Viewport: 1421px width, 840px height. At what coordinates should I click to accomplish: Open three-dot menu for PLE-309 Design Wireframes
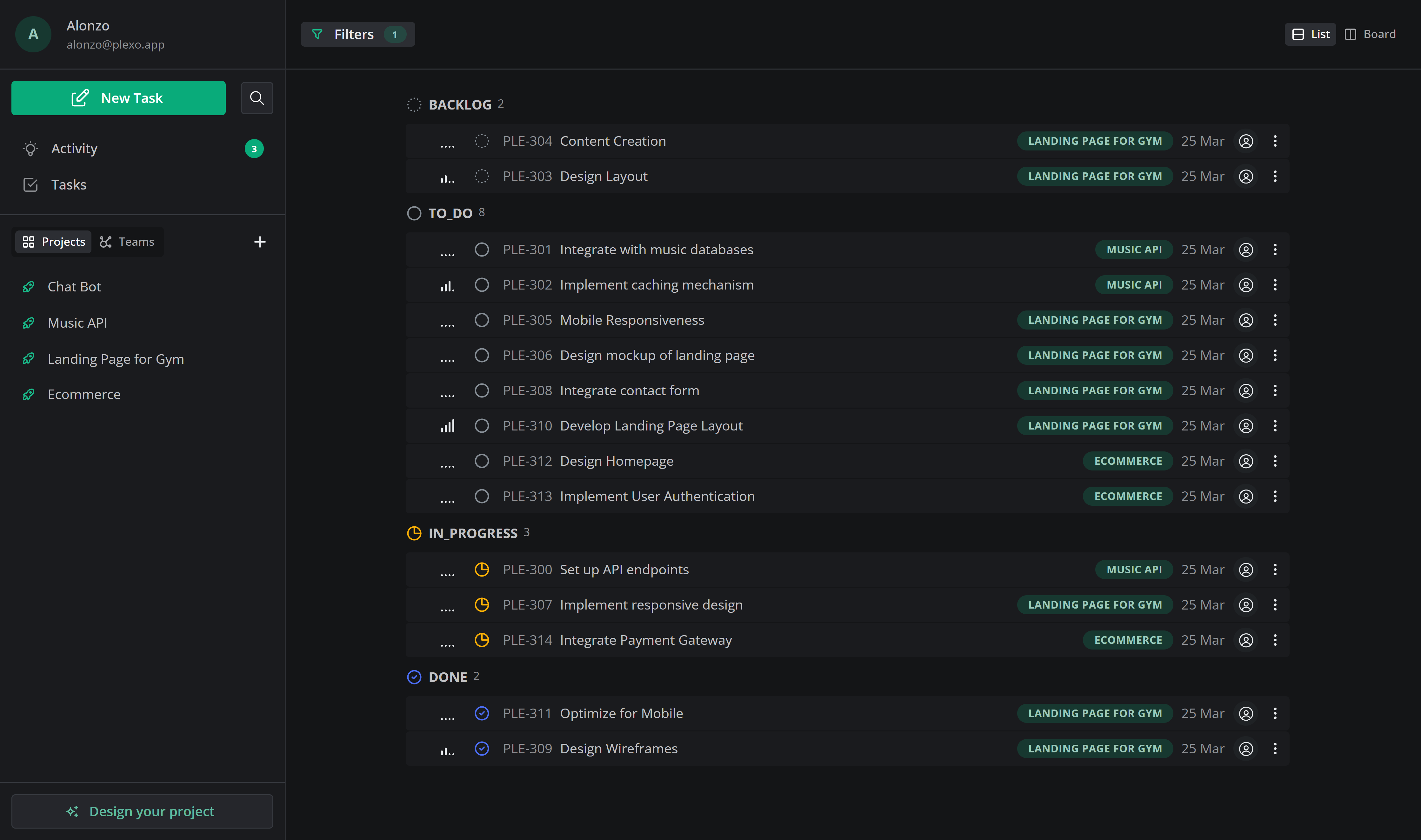pos(1275,748)
